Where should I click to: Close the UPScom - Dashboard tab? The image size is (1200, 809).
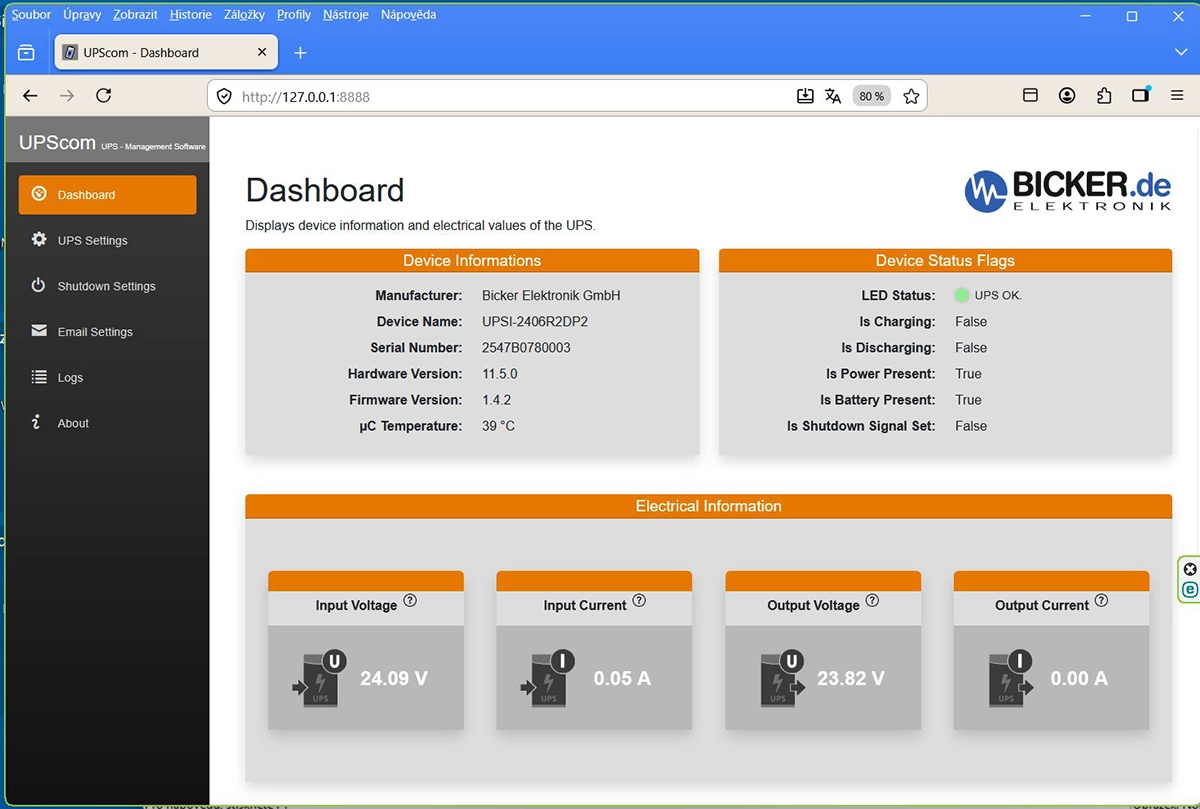pos(262,52)
